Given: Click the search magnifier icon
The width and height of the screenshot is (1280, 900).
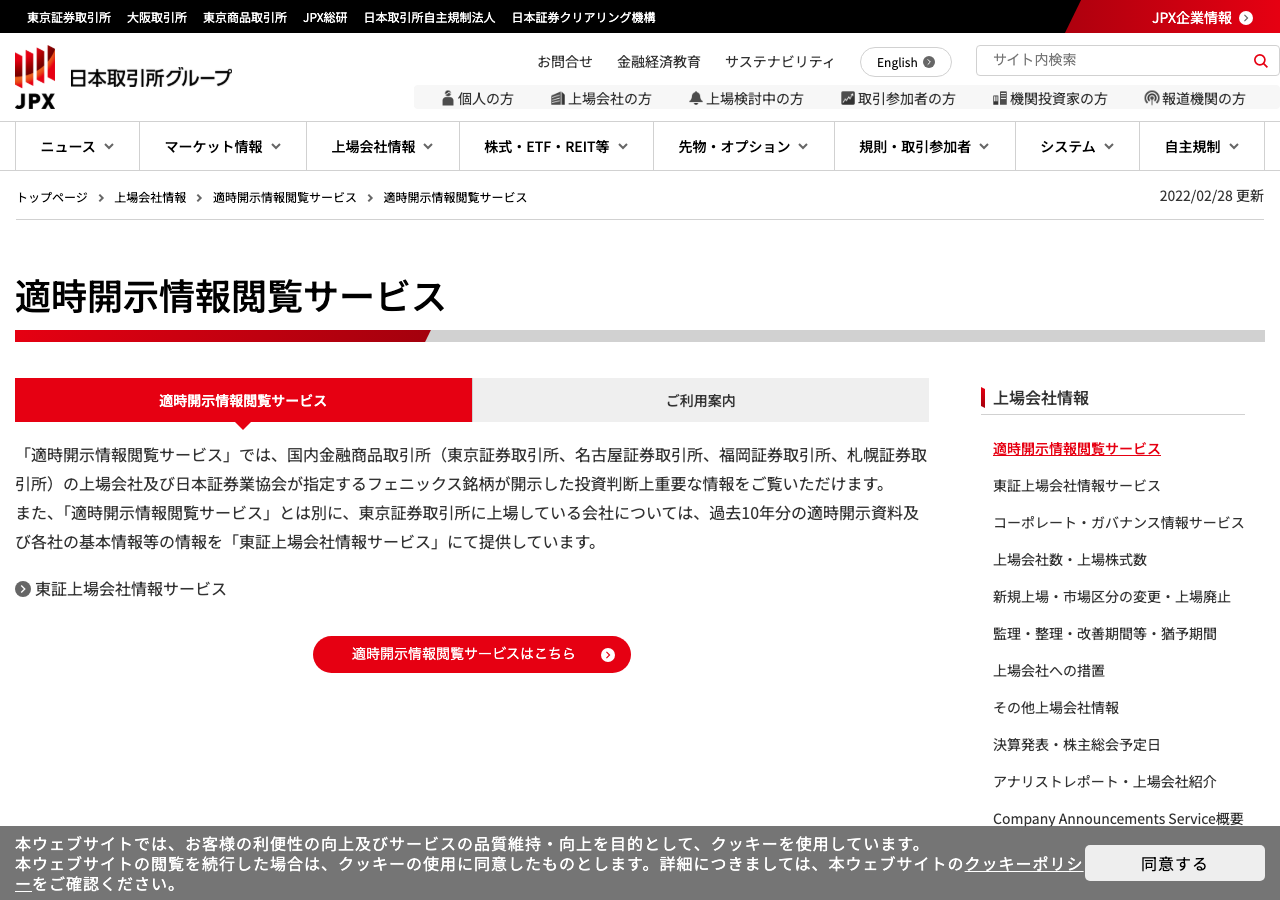Looking at the screenshot, I should pos(1260,61).
